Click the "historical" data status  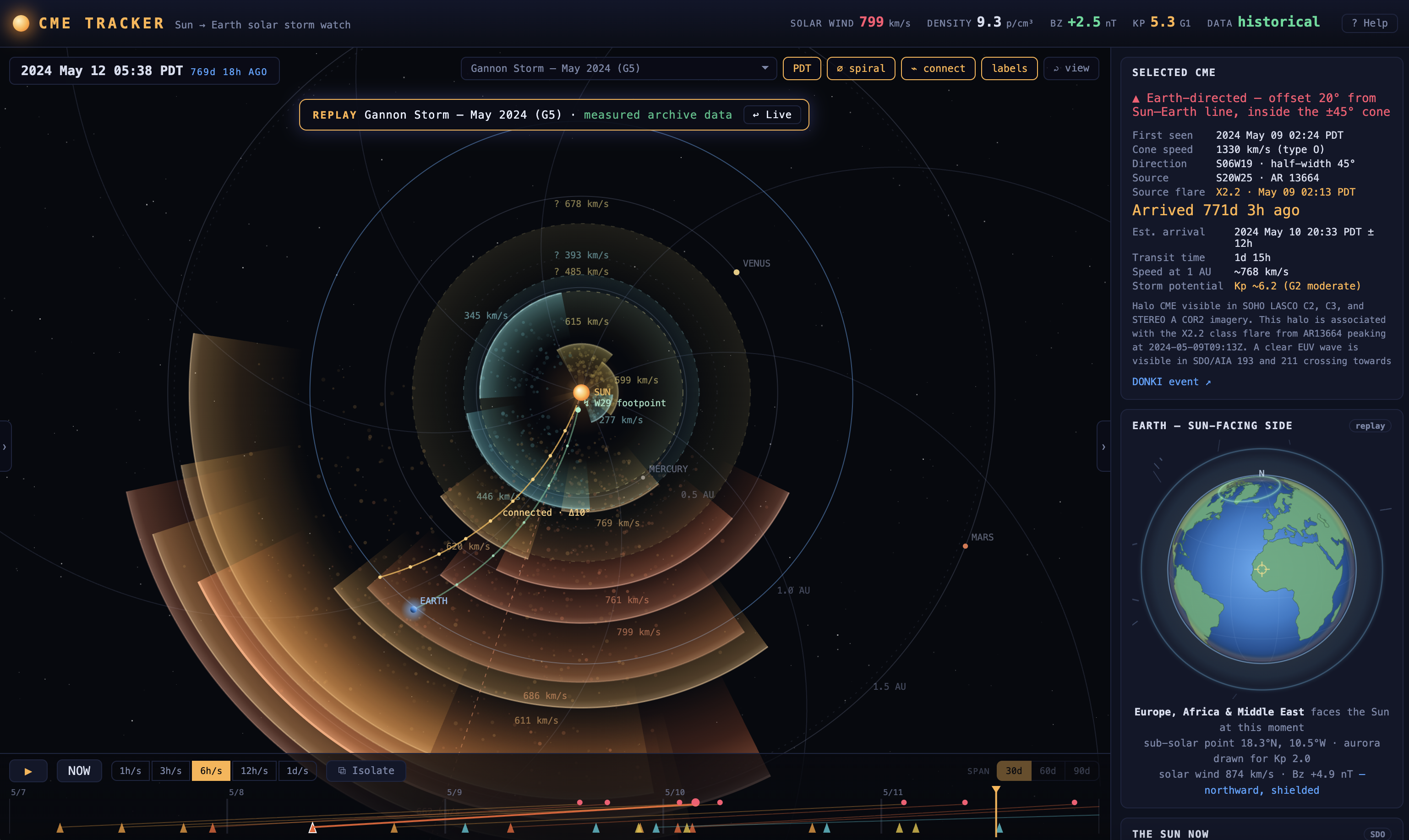tap(1278, 22)
